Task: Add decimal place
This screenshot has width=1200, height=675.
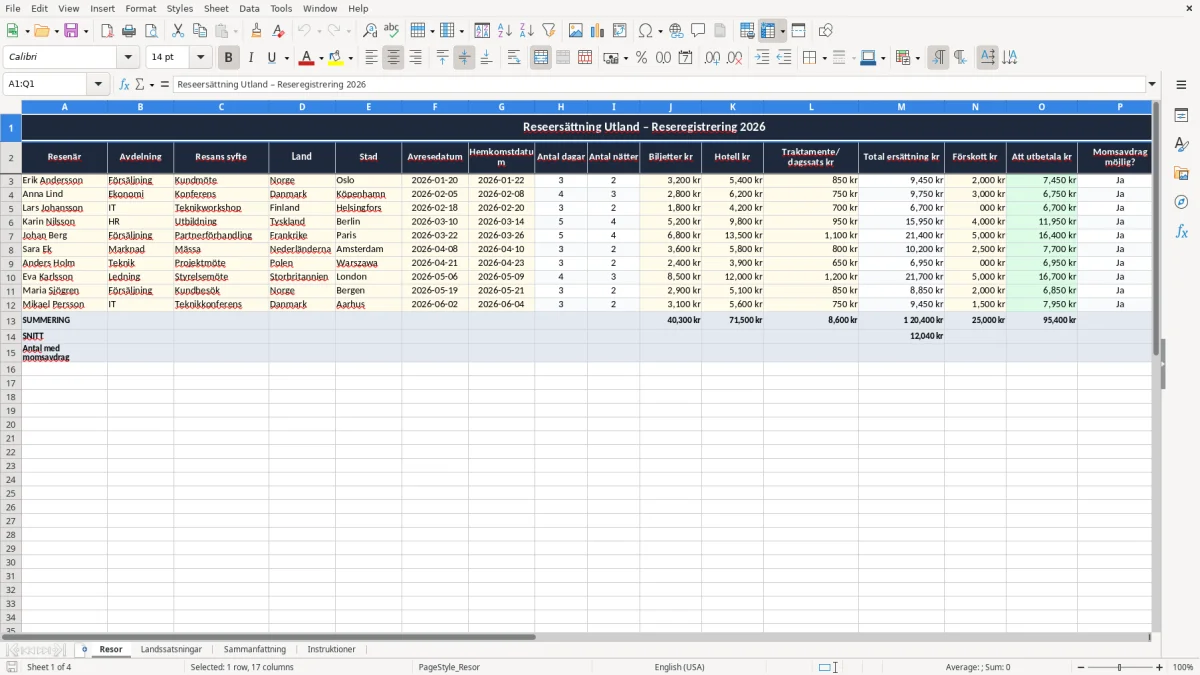Action: pyautogui.click(x=712, y=58)
